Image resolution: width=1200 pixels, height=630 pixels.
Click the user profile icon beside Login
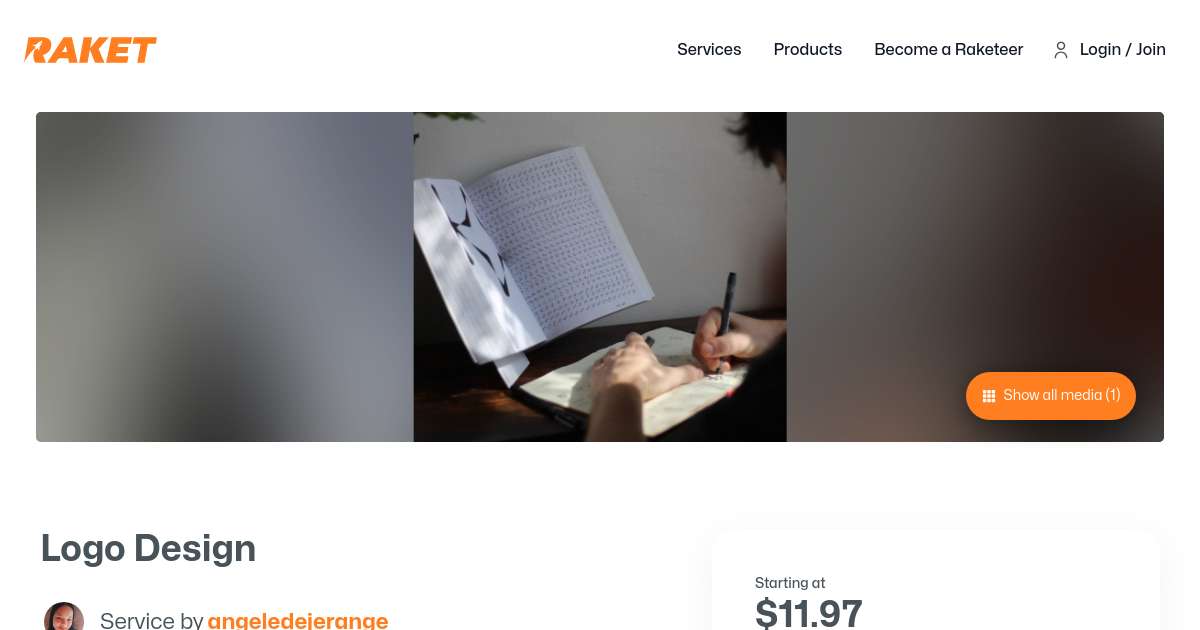(x=1061, y=50)
